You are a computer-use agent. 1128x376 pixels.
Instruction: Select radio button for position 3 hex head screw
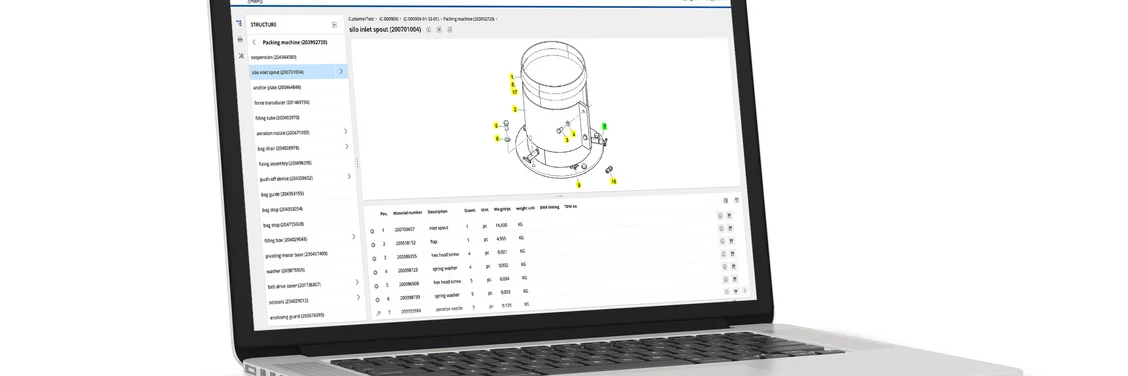pos(374,258)
